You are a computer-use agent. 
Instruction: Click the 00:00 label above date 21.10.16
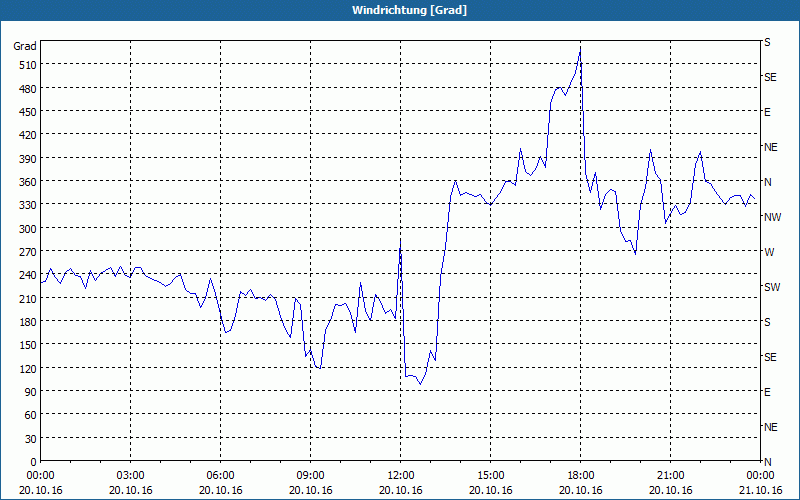pos(760,476)
